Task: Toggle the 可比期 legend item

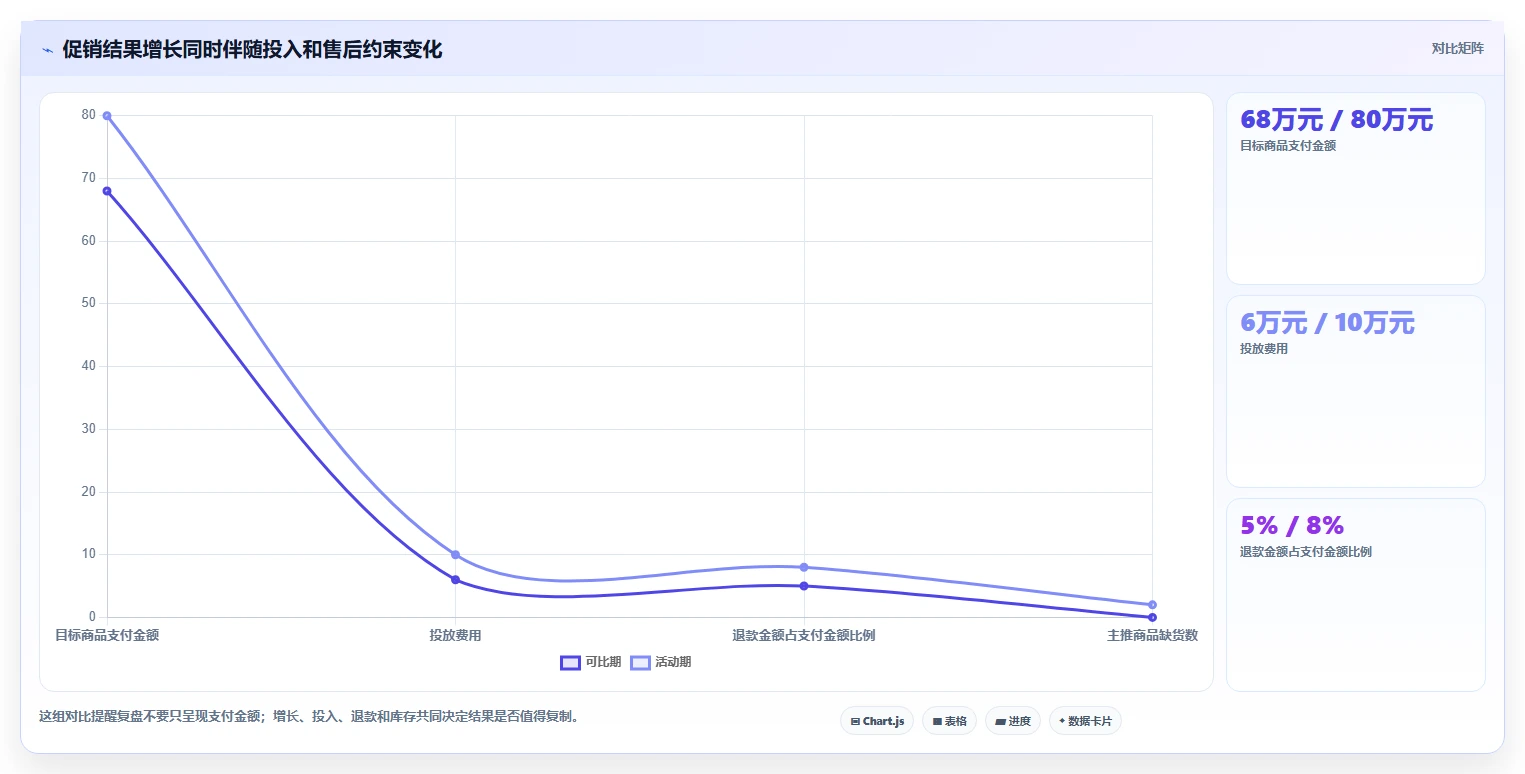Action: coord(591,662)
